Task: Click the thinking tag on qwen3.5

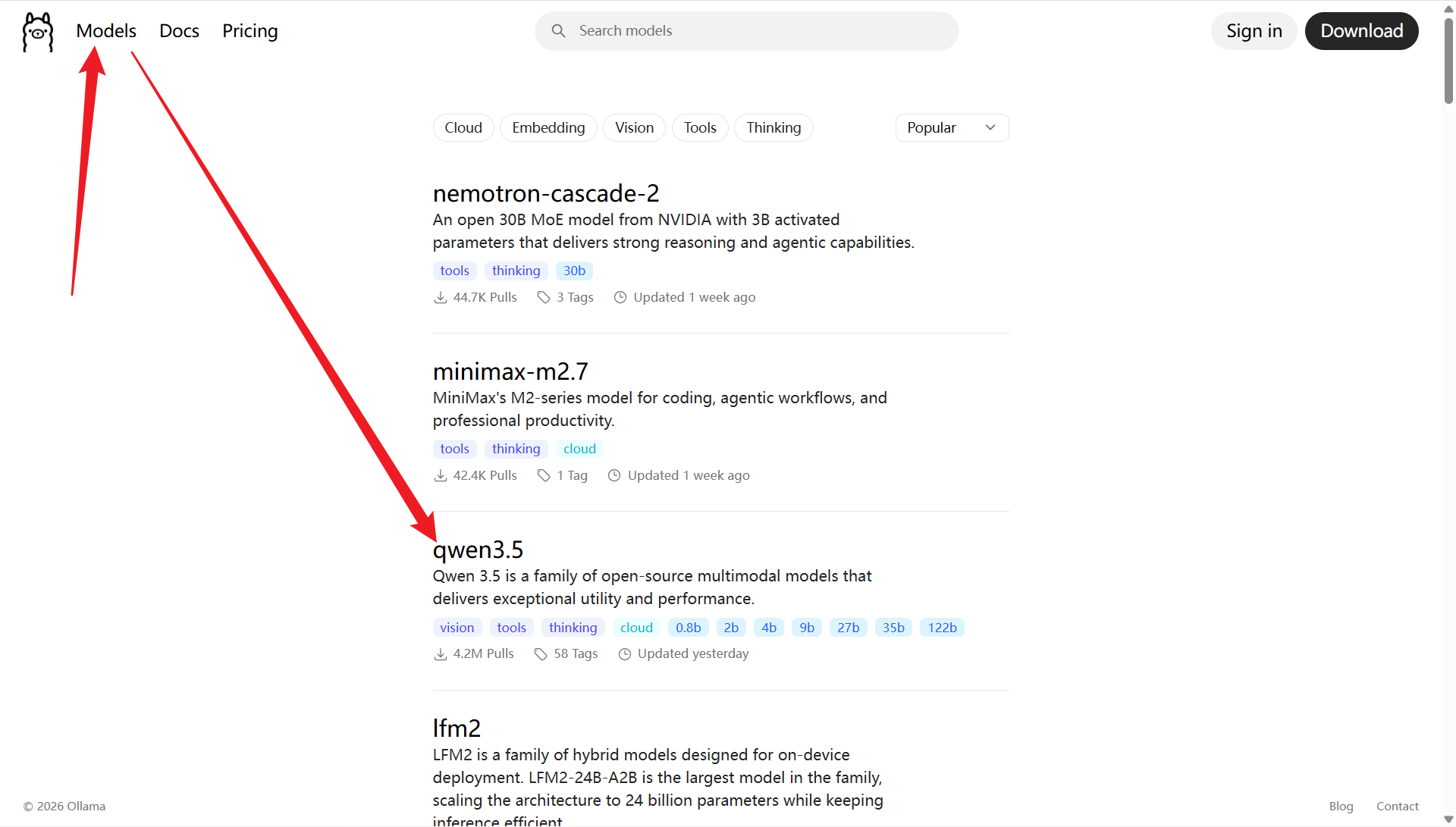Action: click(x=573, y=628)
